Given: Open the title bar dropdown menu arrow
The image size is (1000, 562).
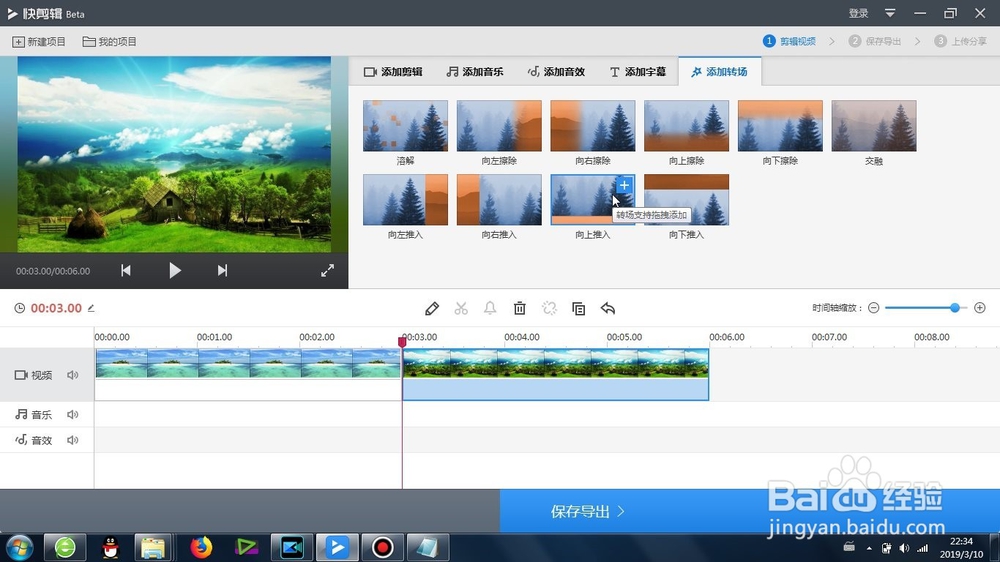Looking at the screenshot, I should click(x=890, y=13).
